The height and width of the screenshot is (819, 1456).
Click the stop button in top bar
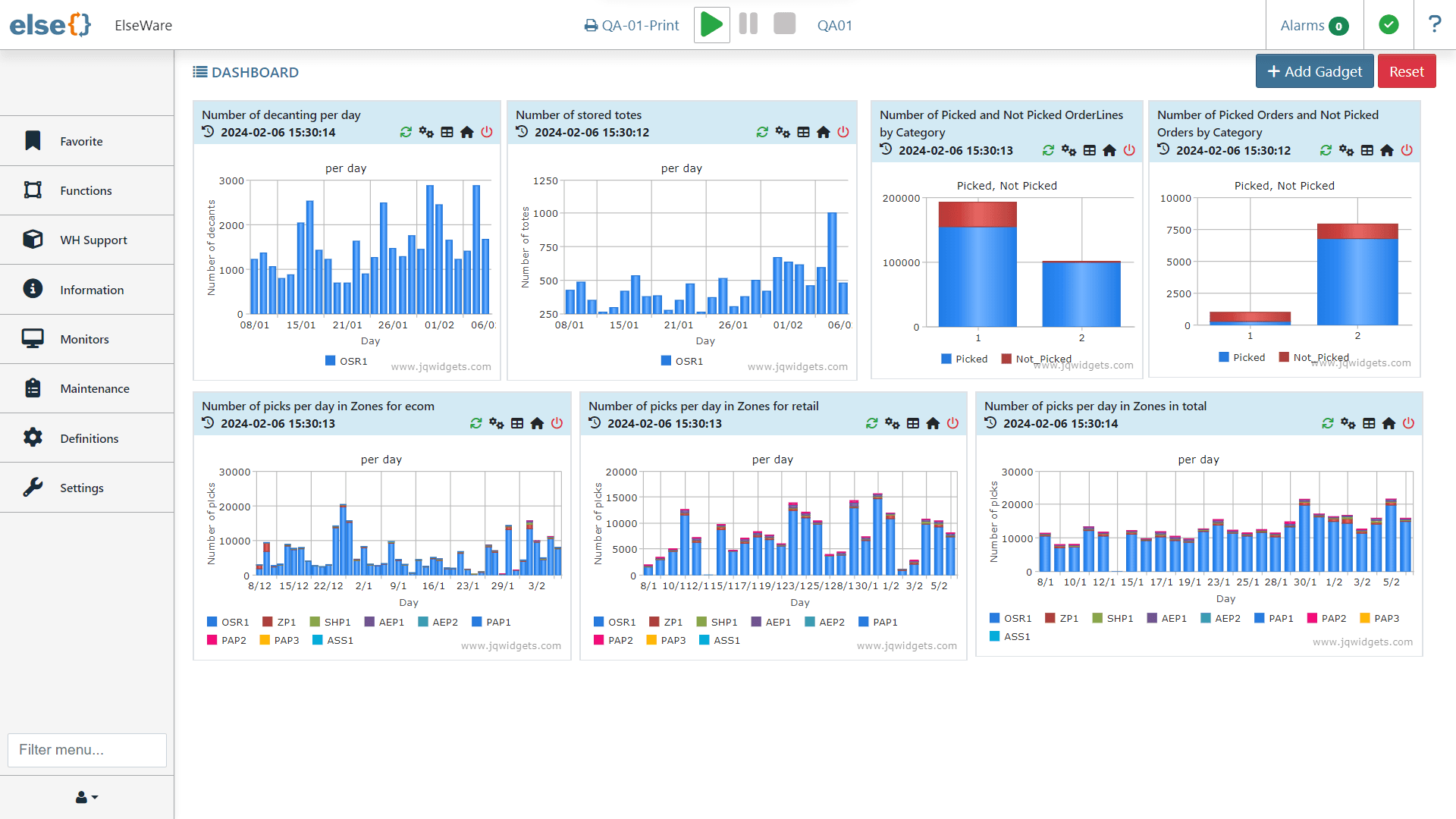(x=785, y=24)
